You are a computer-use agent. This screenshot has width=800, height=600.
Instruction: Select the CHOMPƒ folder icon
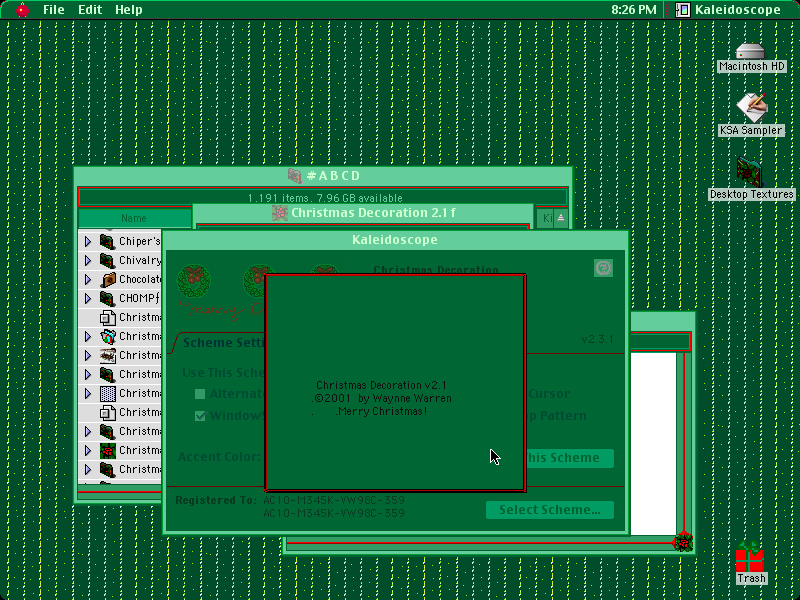tap(107, 298)
